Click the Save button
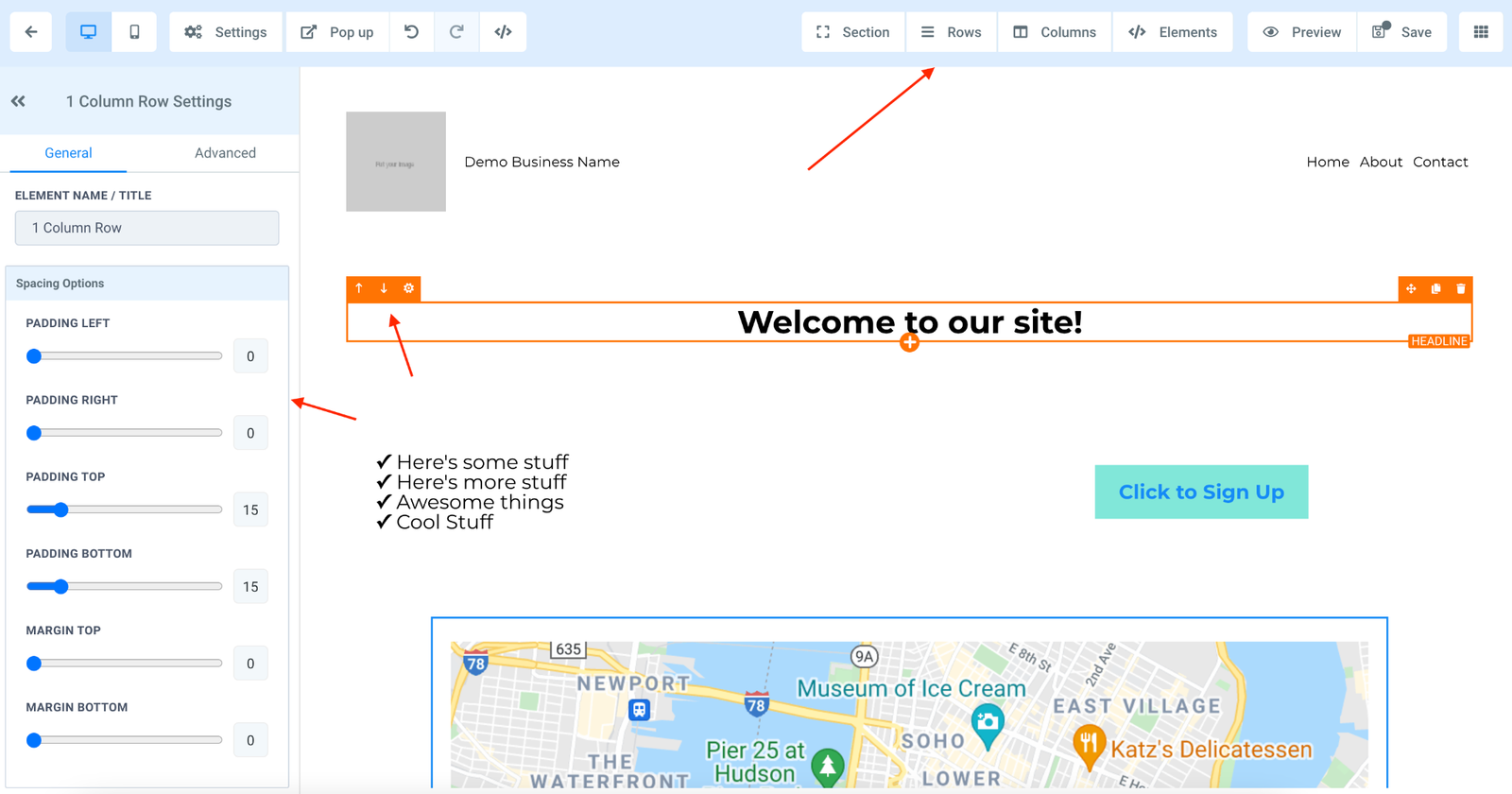 [x=1402, y=32]
